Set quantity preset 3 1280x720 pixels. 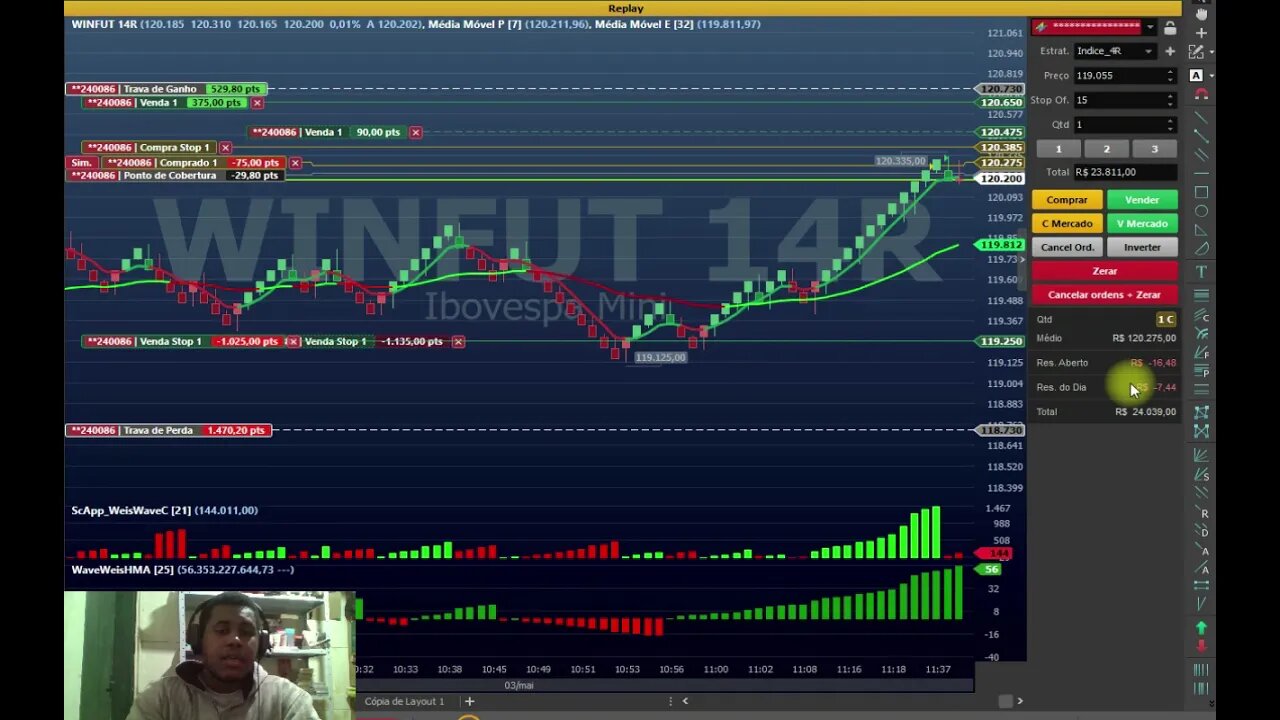1154,149
